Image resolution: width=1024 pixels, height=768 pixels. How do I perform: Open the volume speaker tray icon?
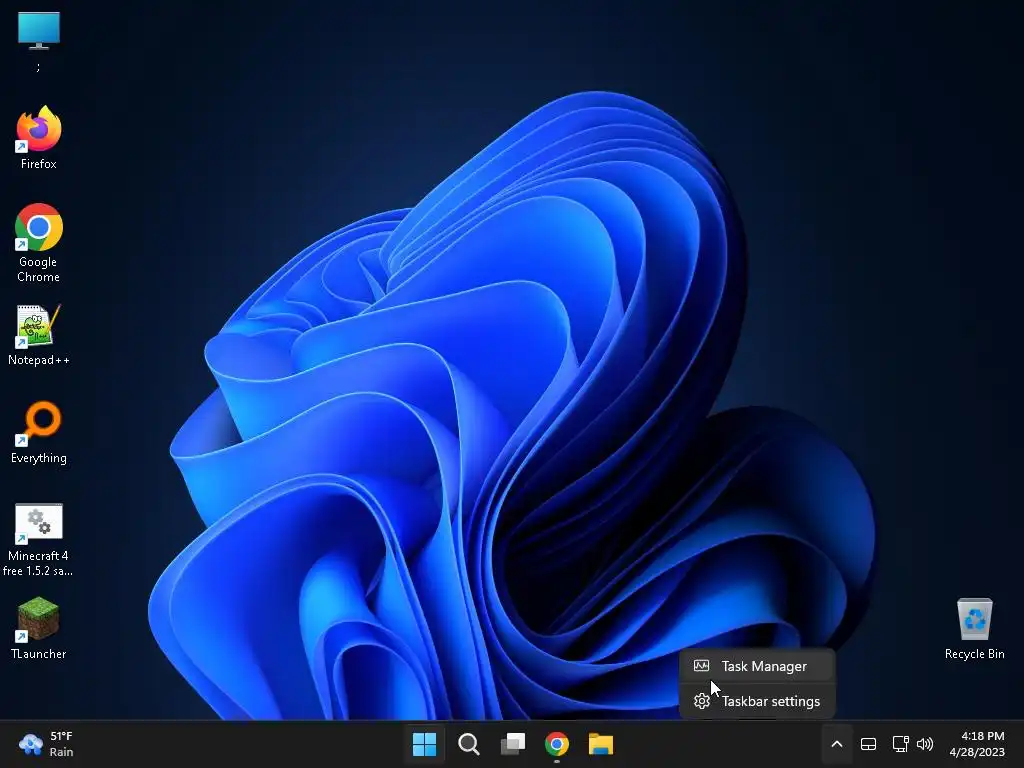(x=925, y=744)
